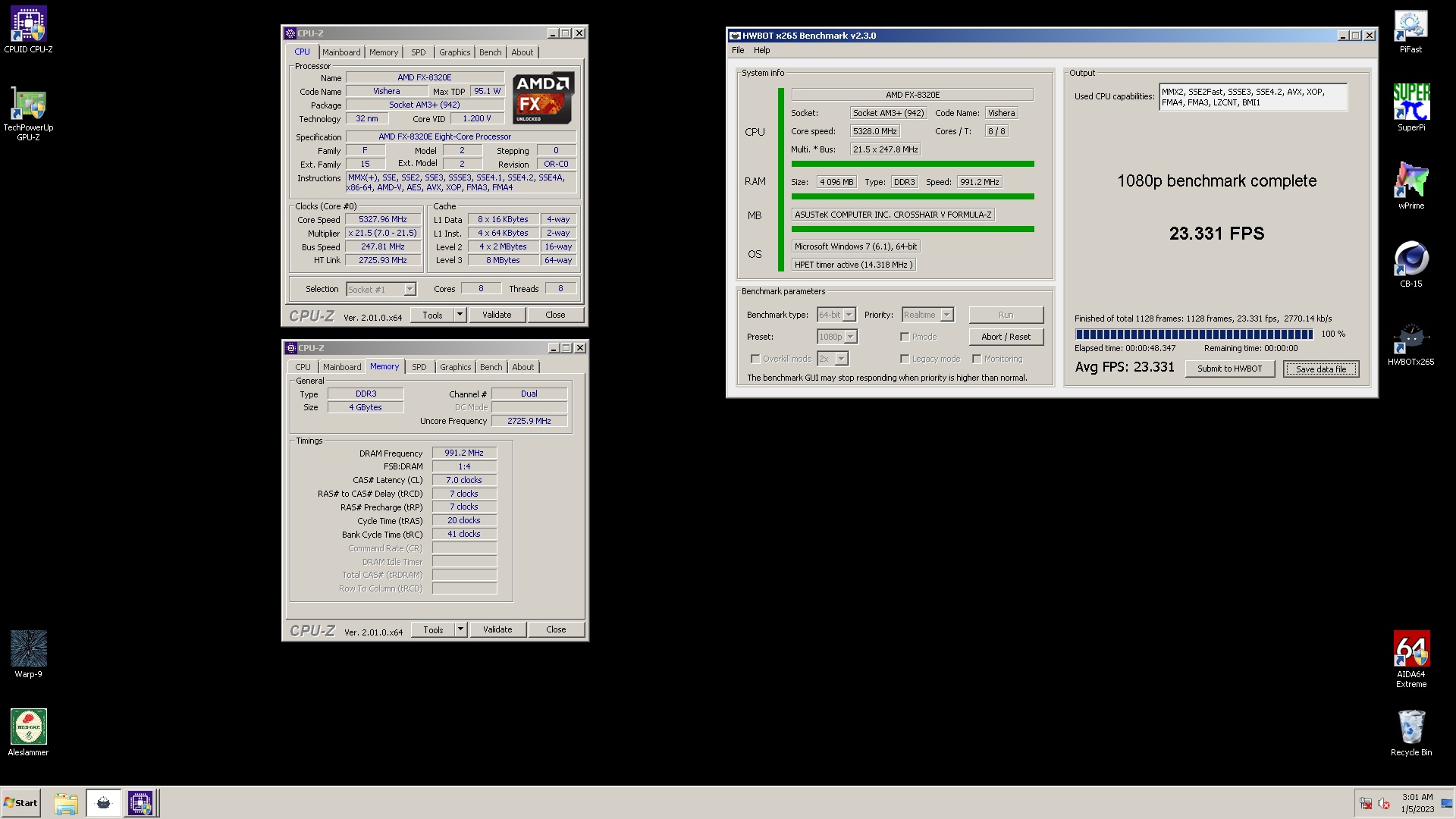The width and height of the screenshot is (1456, 819).
Task: Open the TechPowerUp GPU-Z desktop icon
Action: 28,114
